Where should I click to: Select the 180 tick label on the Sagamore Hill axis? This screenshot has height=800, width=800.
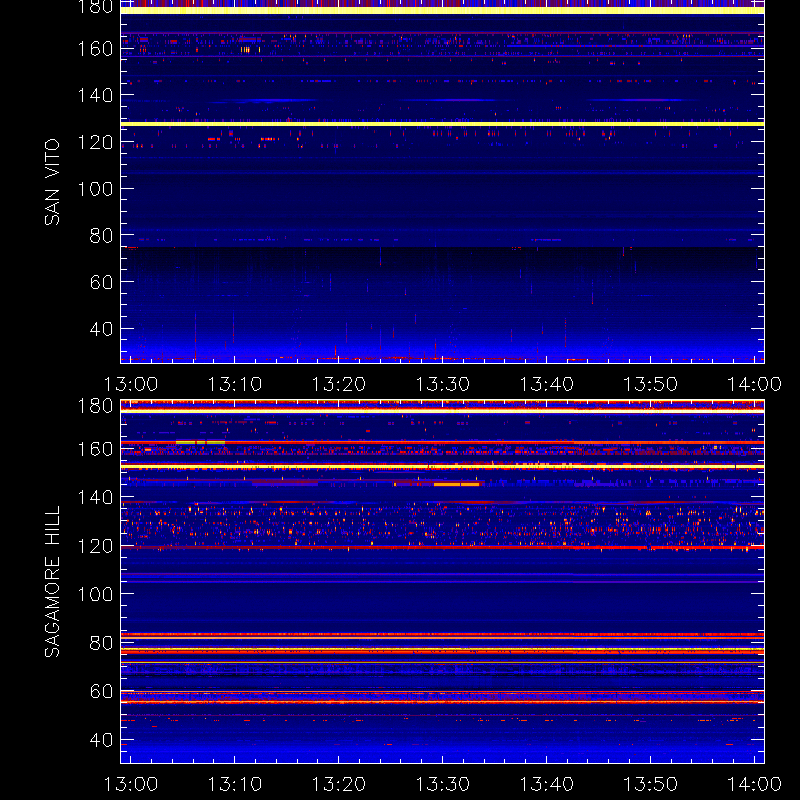click(x=95, y=406)
